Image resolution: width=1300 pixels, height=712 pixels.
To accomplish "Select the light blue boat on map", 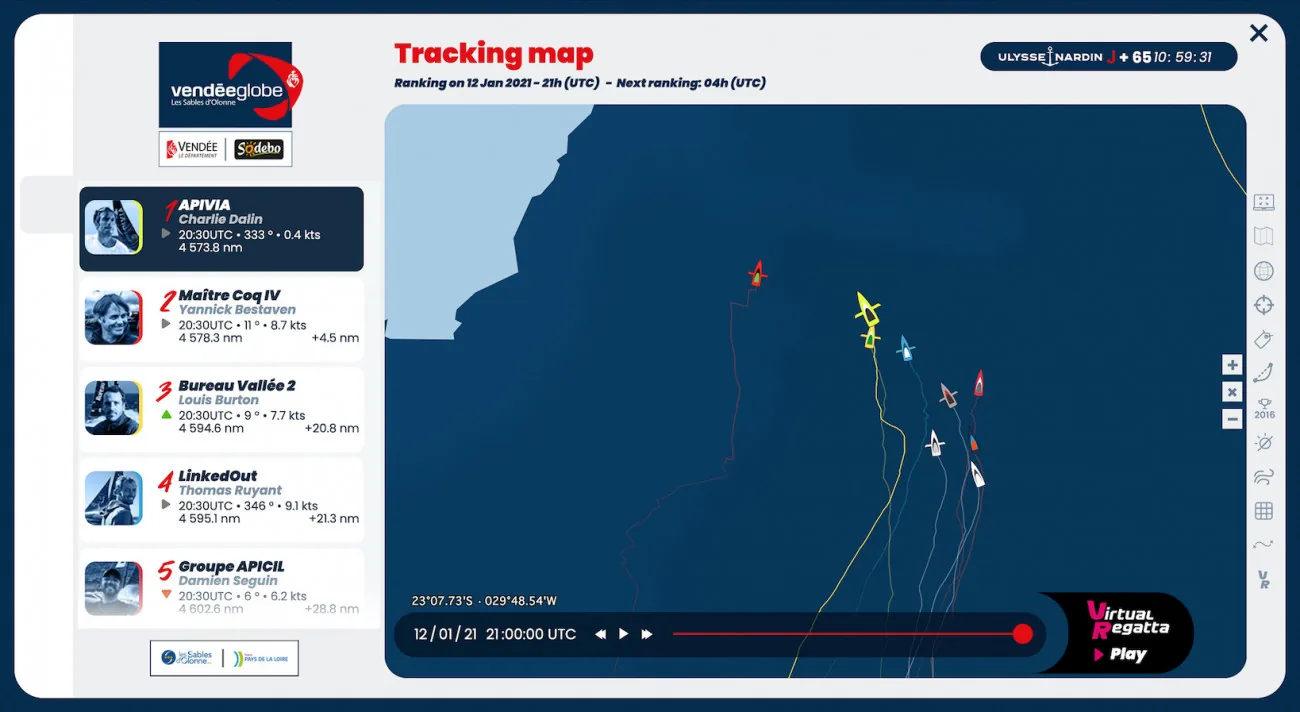I will click(x=906, y=347).
